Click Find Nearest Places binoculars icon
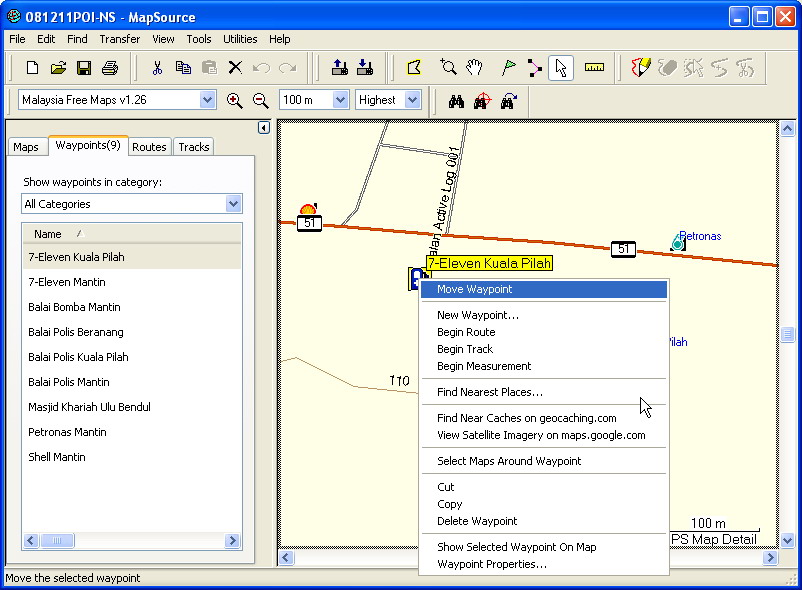This screenshot has height=590, width=802. tap(482, 101)
